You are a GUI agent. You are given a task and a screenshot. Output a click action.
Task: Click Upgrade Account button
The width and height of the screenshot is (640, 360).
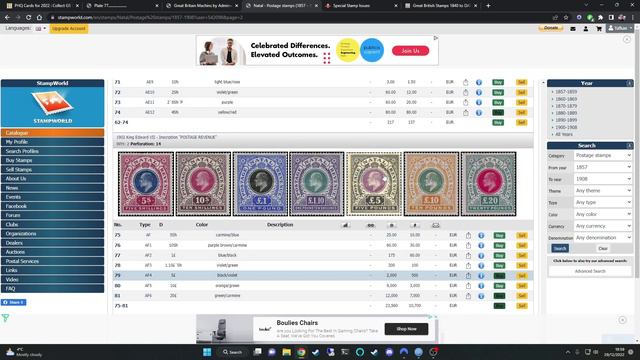(x=69, y=29)
